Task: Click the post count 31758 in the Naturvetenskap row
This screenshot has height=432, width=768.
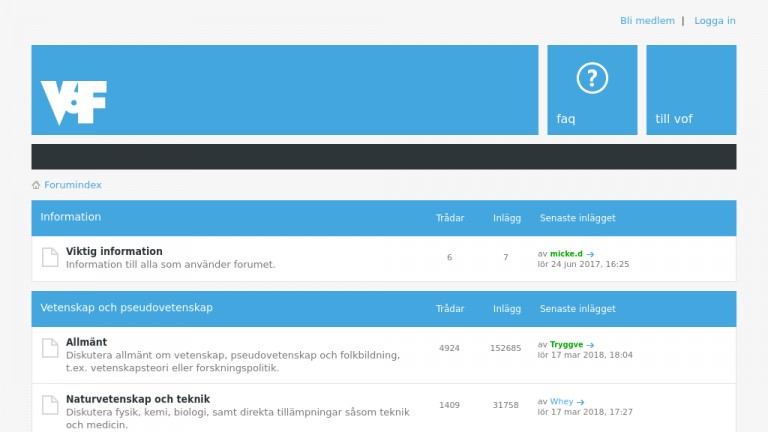Action: coord(505,405)
